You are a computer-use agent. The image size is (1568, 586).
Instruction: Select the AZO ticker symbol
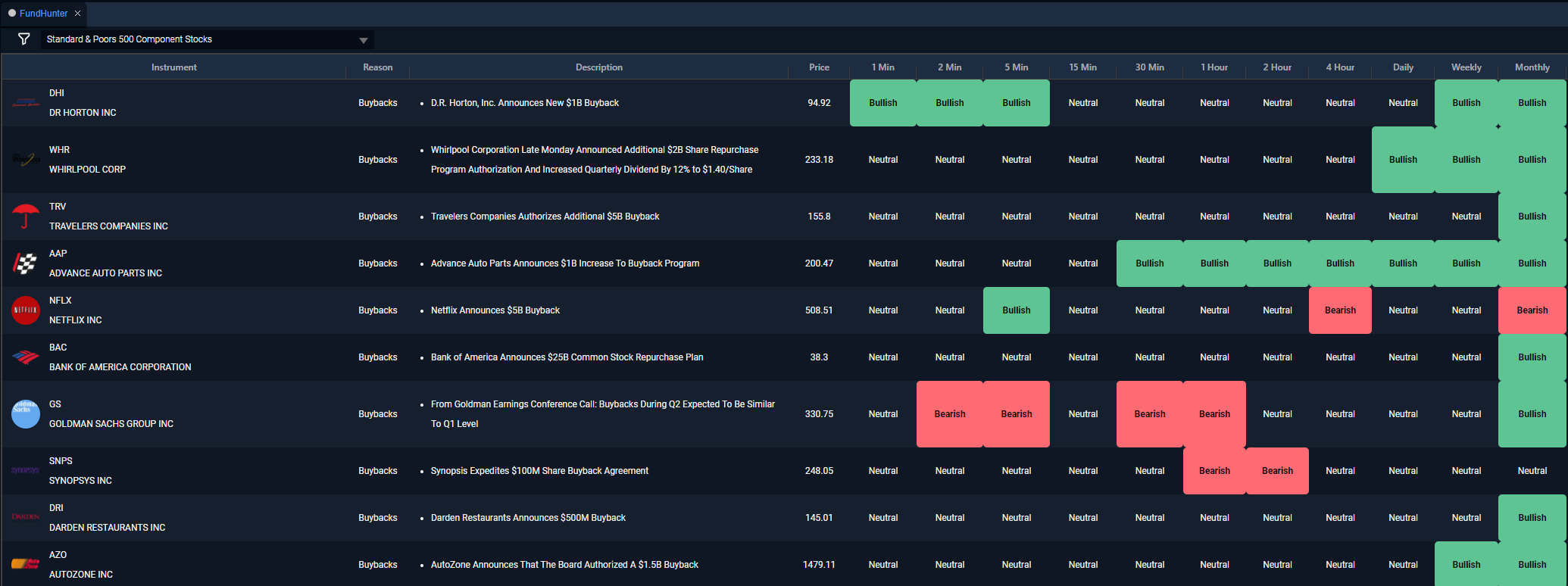tap(58, 555)
